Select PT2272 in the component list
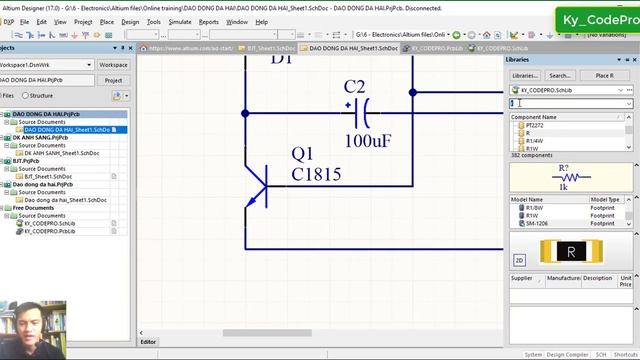The height and width of the screenshot is (360, 640). 534,125
